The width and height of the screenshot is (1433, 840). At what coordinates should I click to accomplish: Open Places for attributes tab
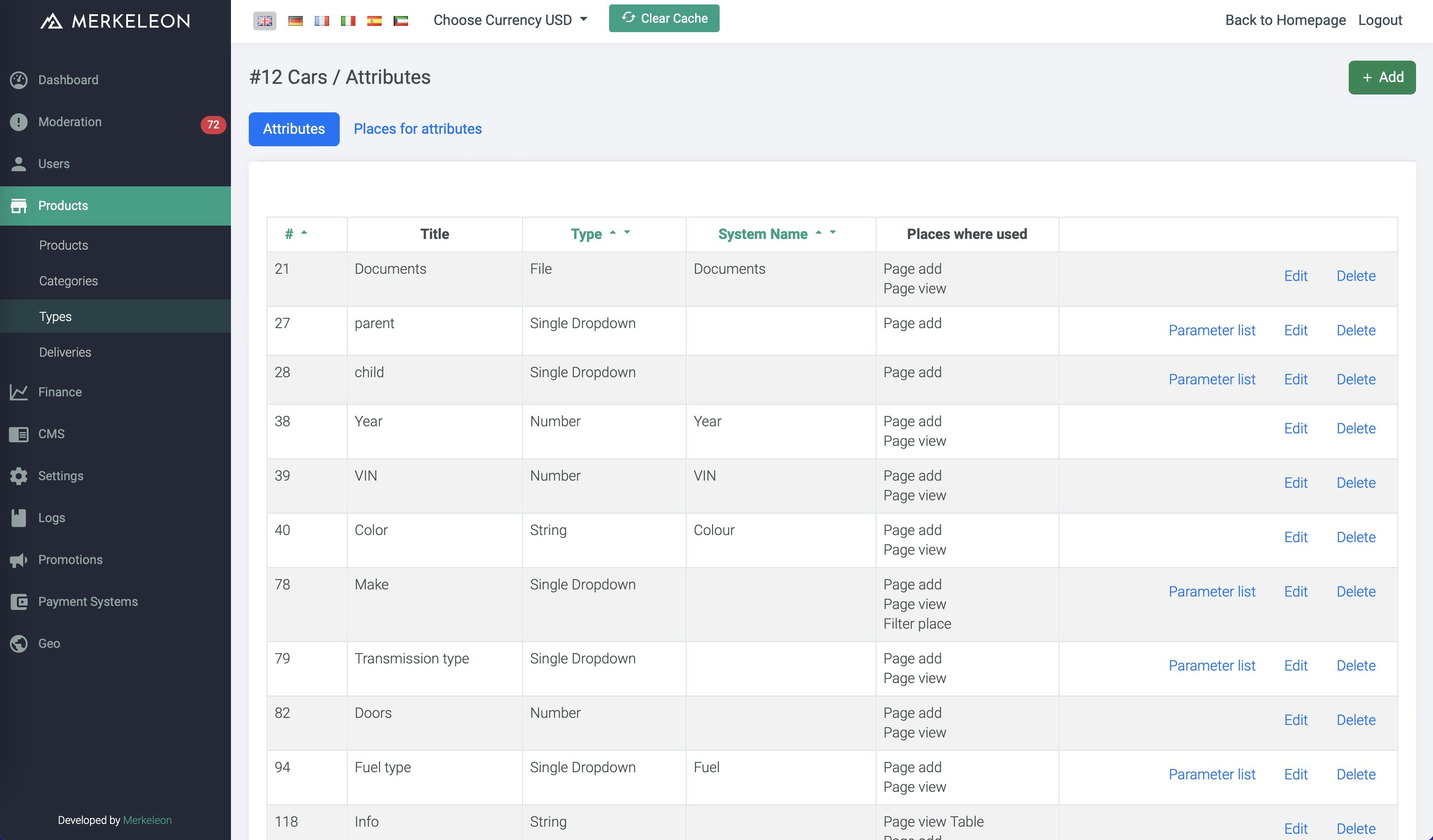click(417, 129)
